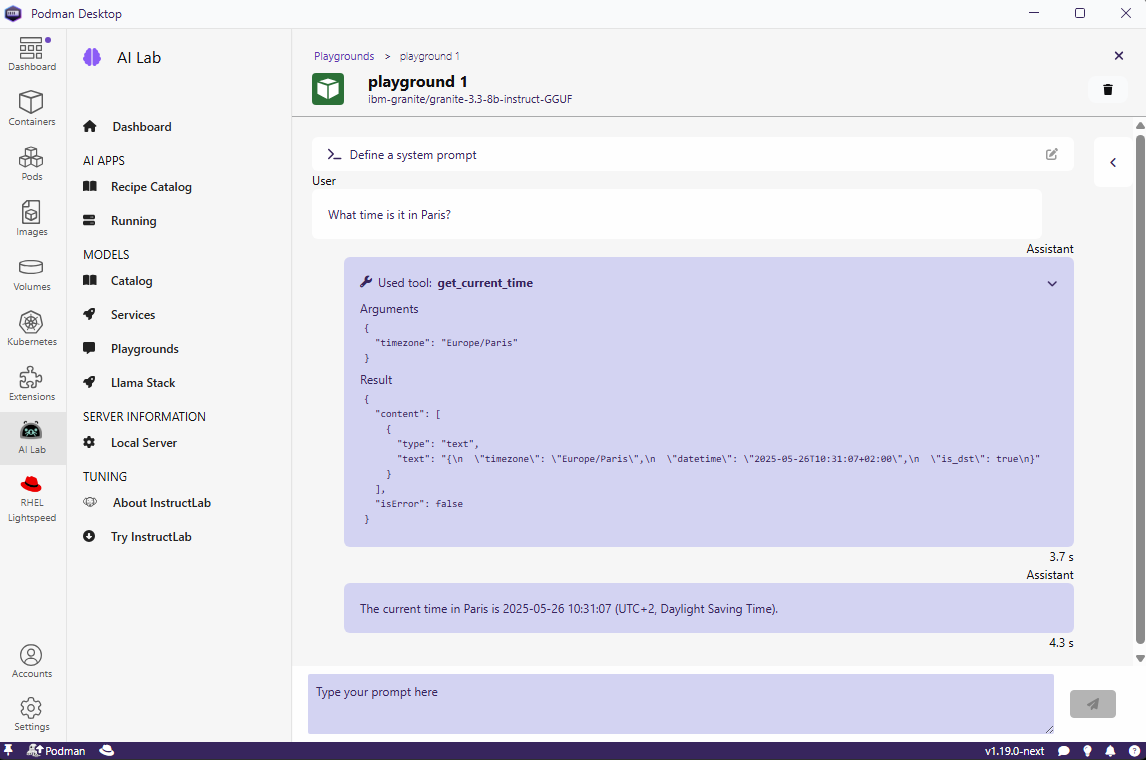The height and width of the screenshot is (760, 1146).
Task: Open Local Server settings
Action: 143,443
